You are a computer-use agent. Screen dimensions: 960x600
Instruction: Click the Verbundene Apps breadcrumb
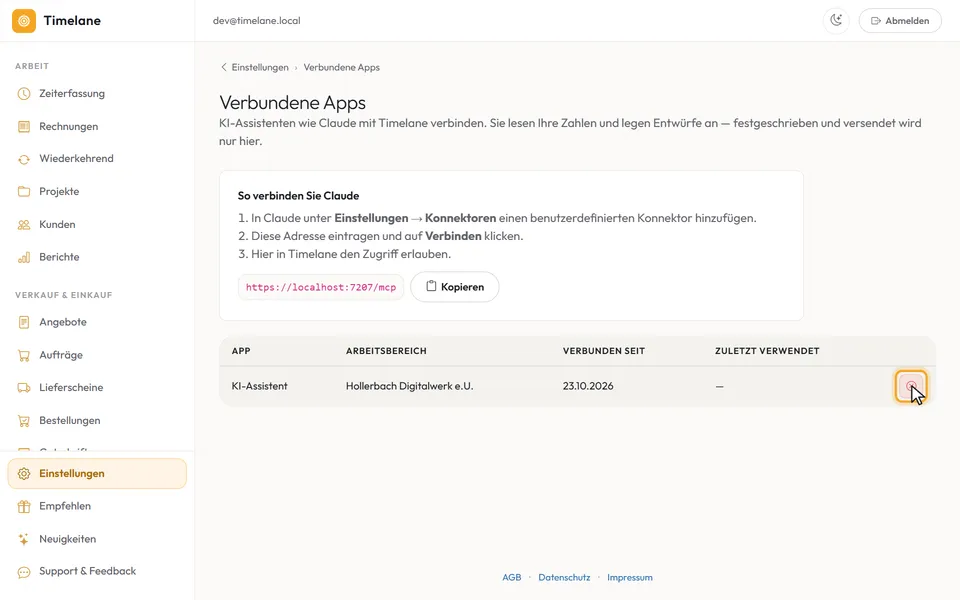tap(342, 67)
